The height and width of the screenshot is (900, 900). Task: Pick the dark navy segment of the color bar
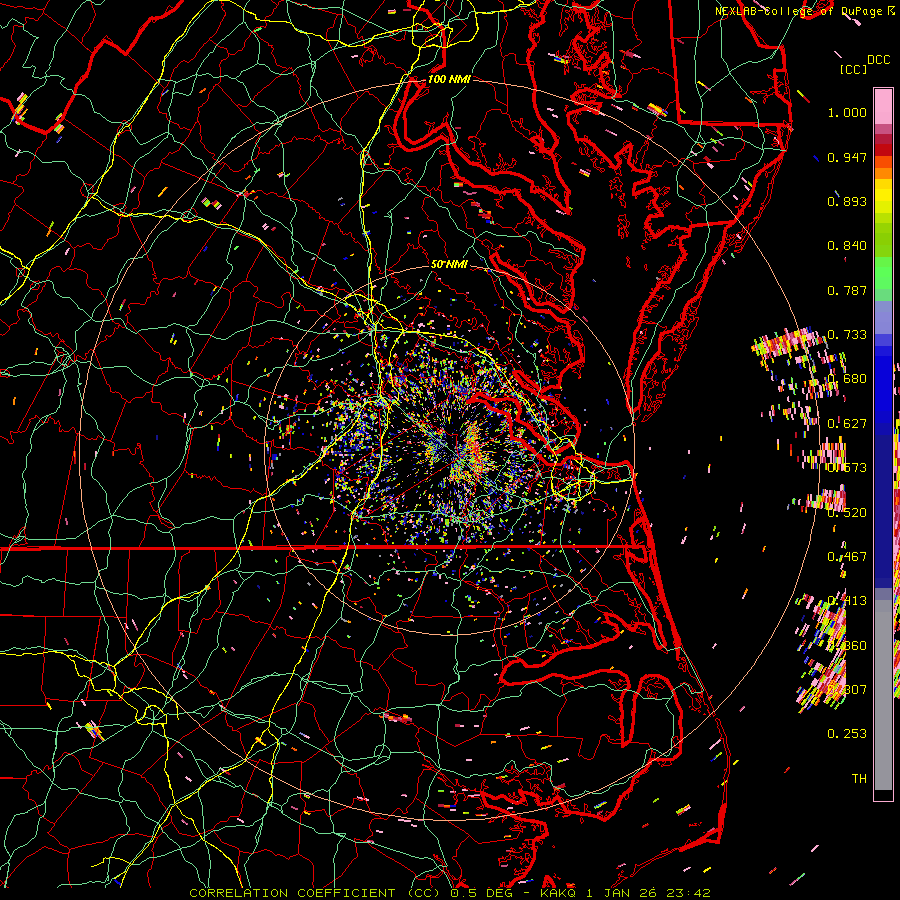coord(883,511)
